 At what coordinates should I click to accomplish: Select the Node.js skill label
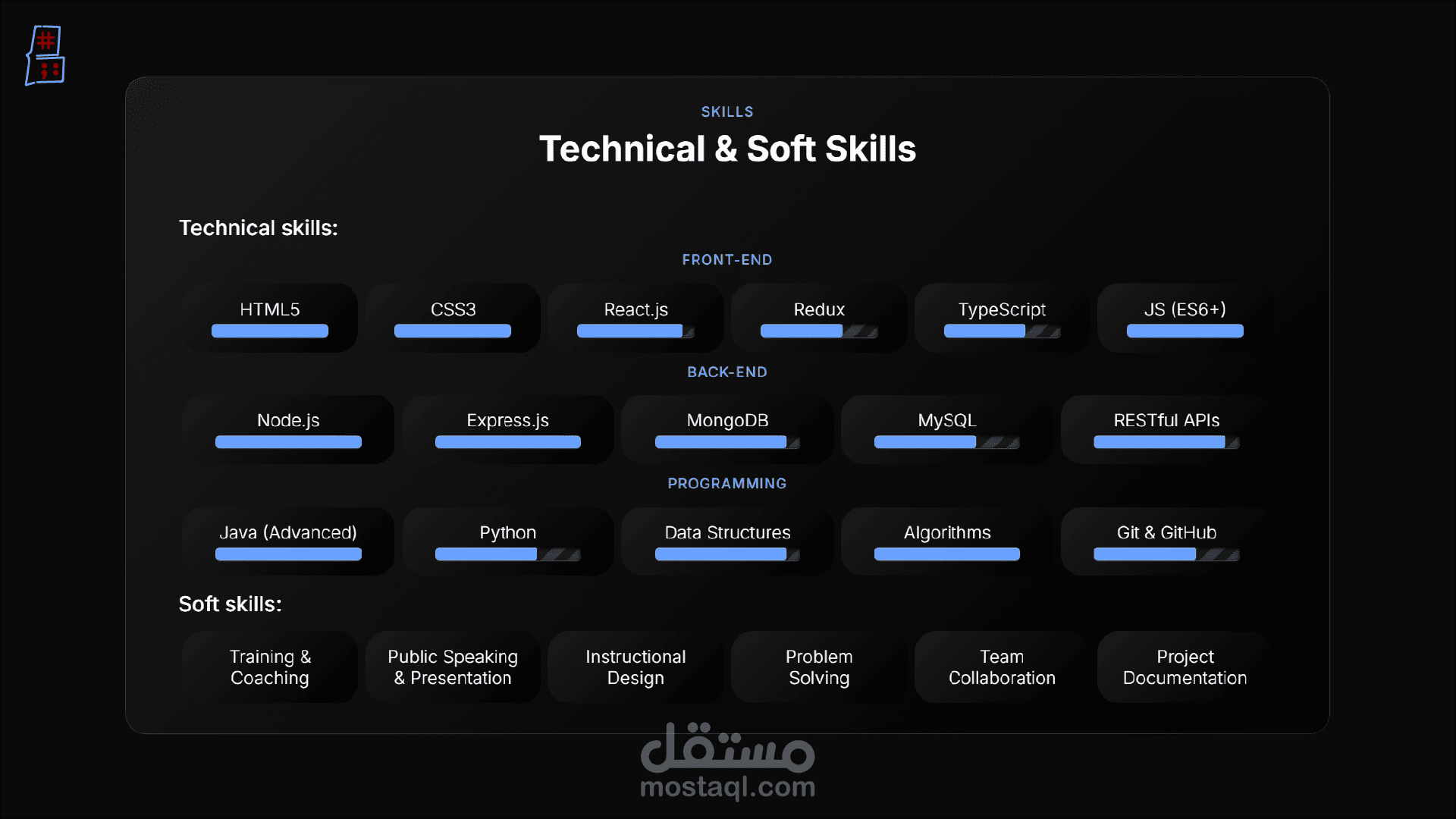pos(288,420)
